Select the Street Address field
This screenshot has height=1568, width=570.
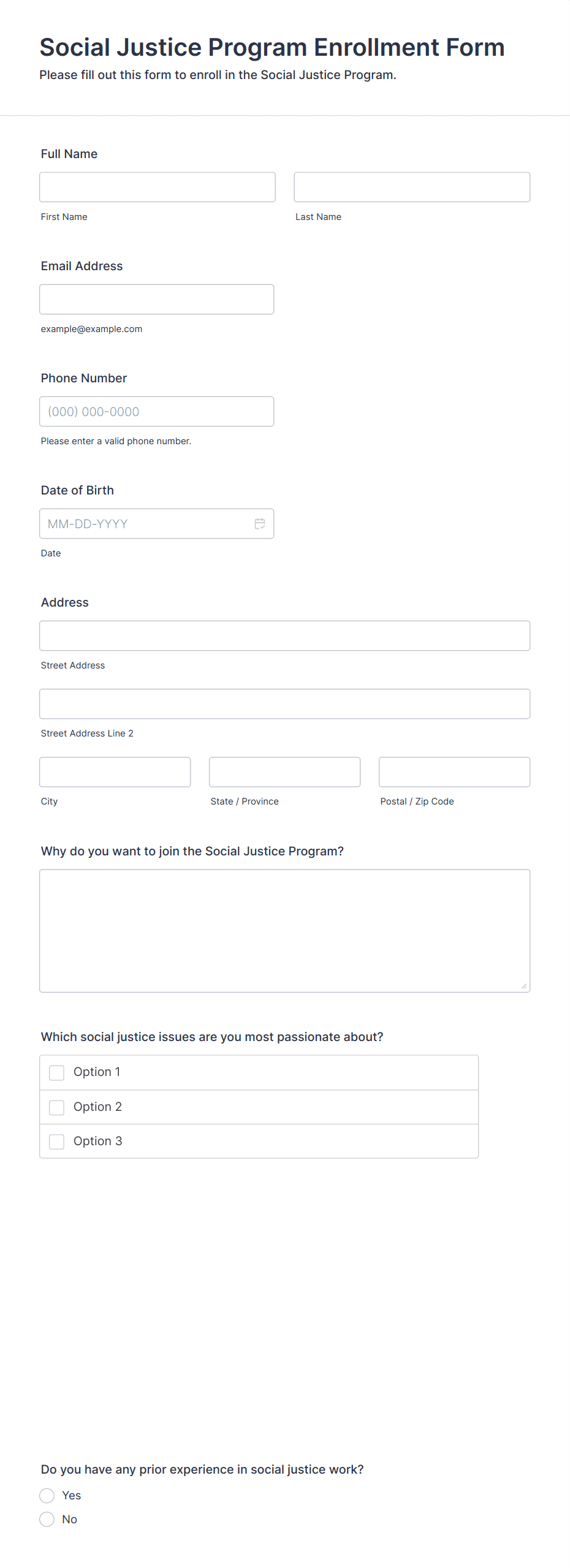[x=285, y=635]
